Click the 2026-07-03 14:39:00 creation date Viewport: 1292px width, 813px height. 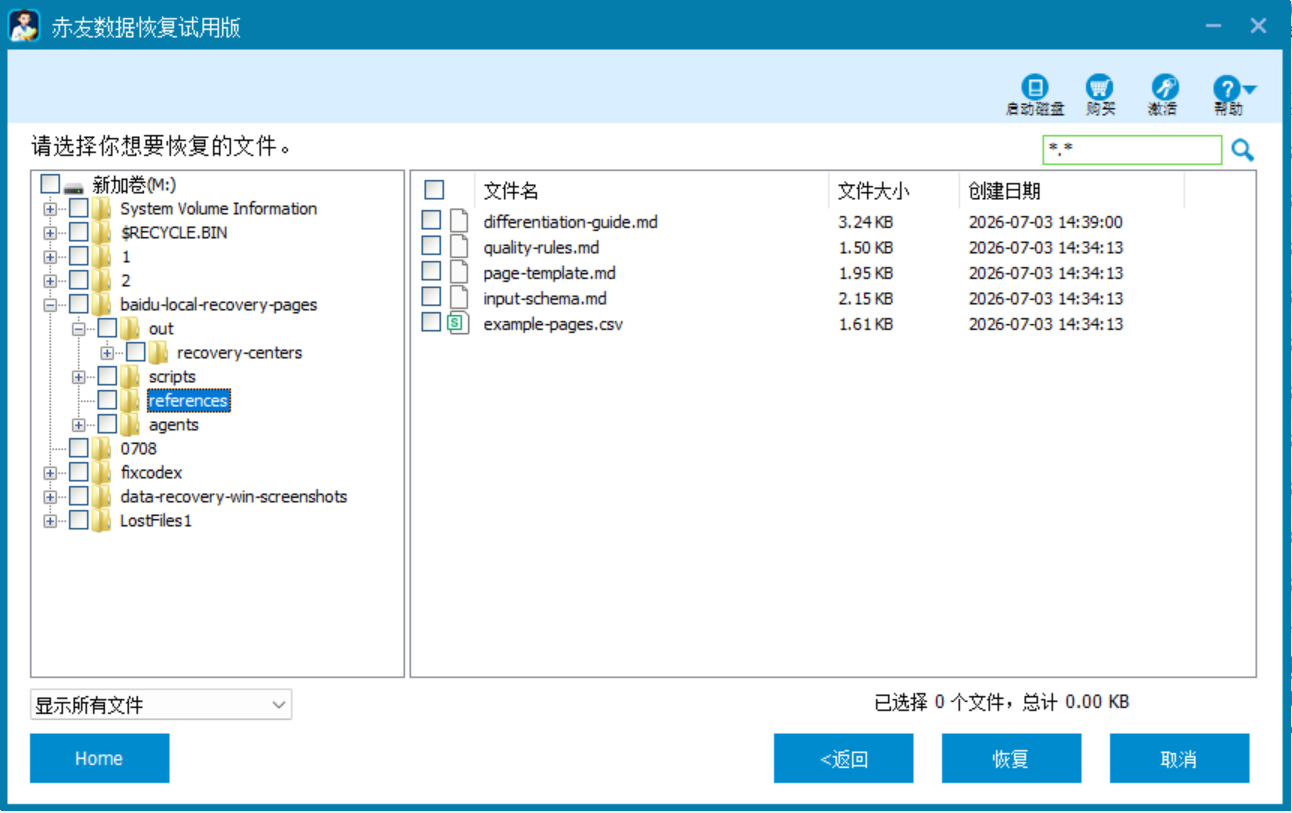(x=1045, y=222)
